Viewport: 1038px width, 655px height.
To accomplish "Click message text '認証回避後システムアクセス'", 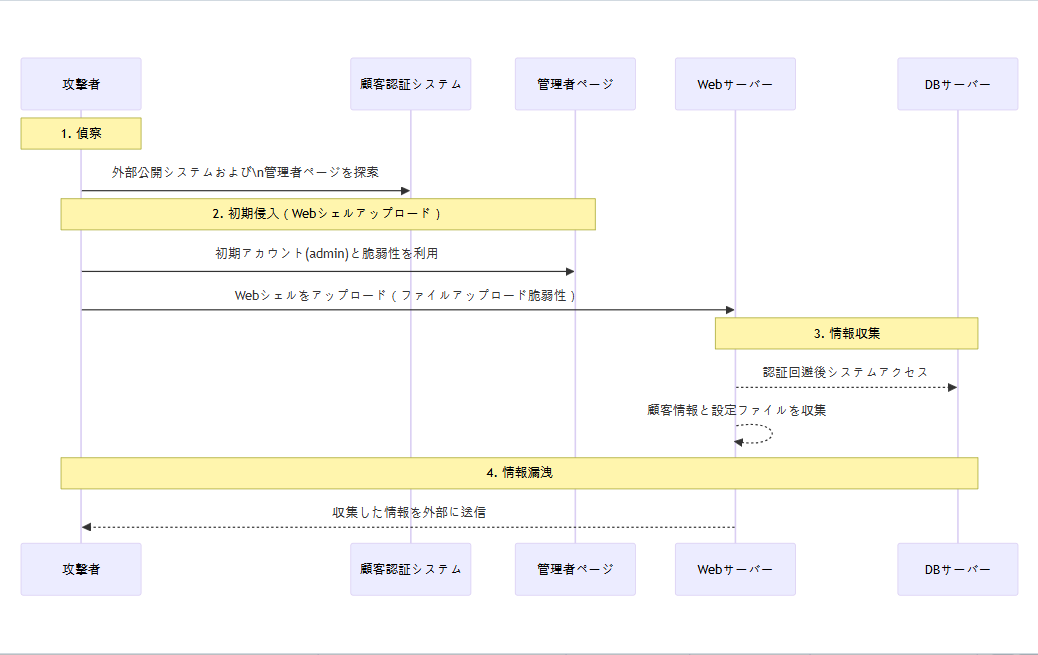I will (845, 372).
